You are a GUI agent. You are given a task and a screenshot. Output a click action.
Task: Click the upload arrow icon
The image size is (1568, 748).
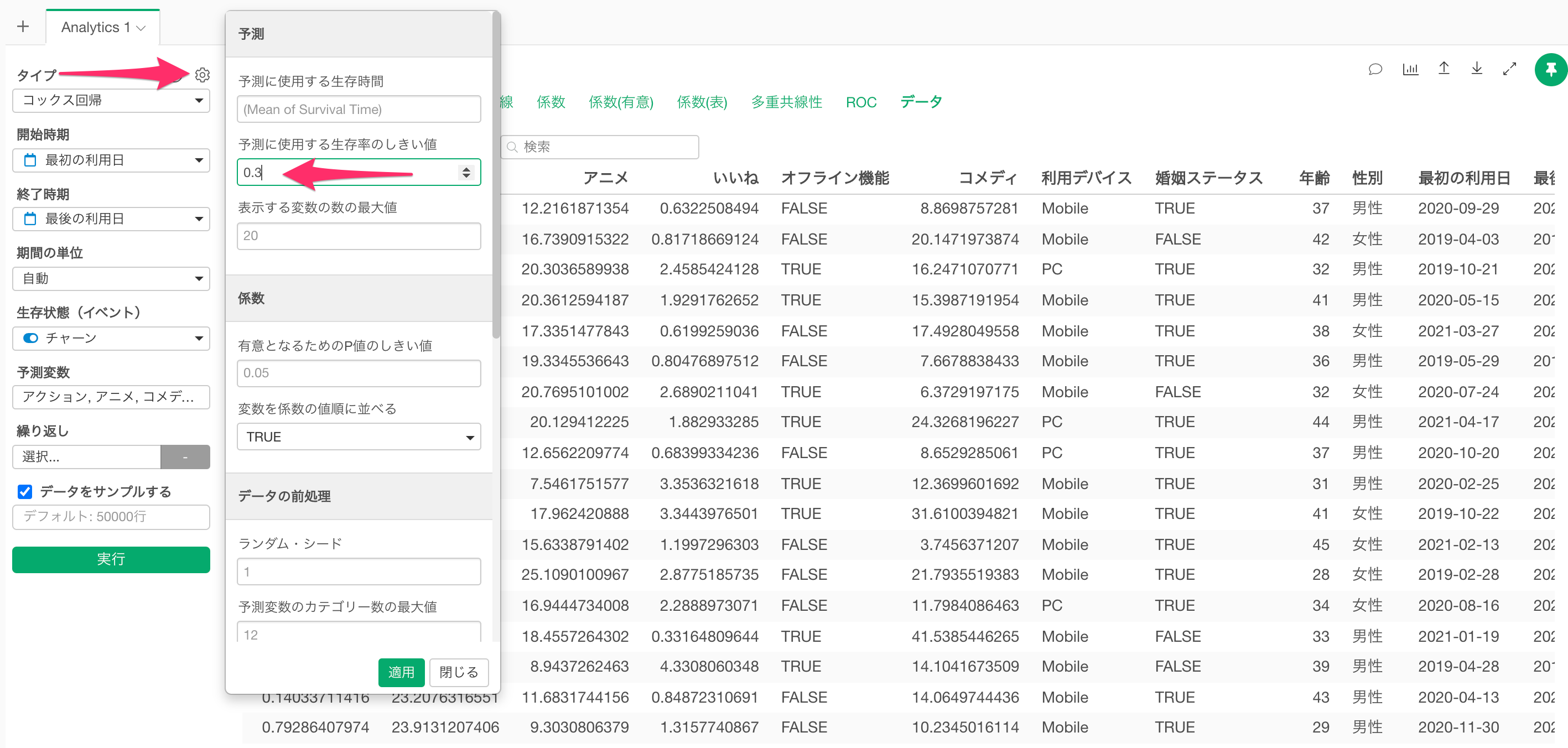[x=1443, y=68]
